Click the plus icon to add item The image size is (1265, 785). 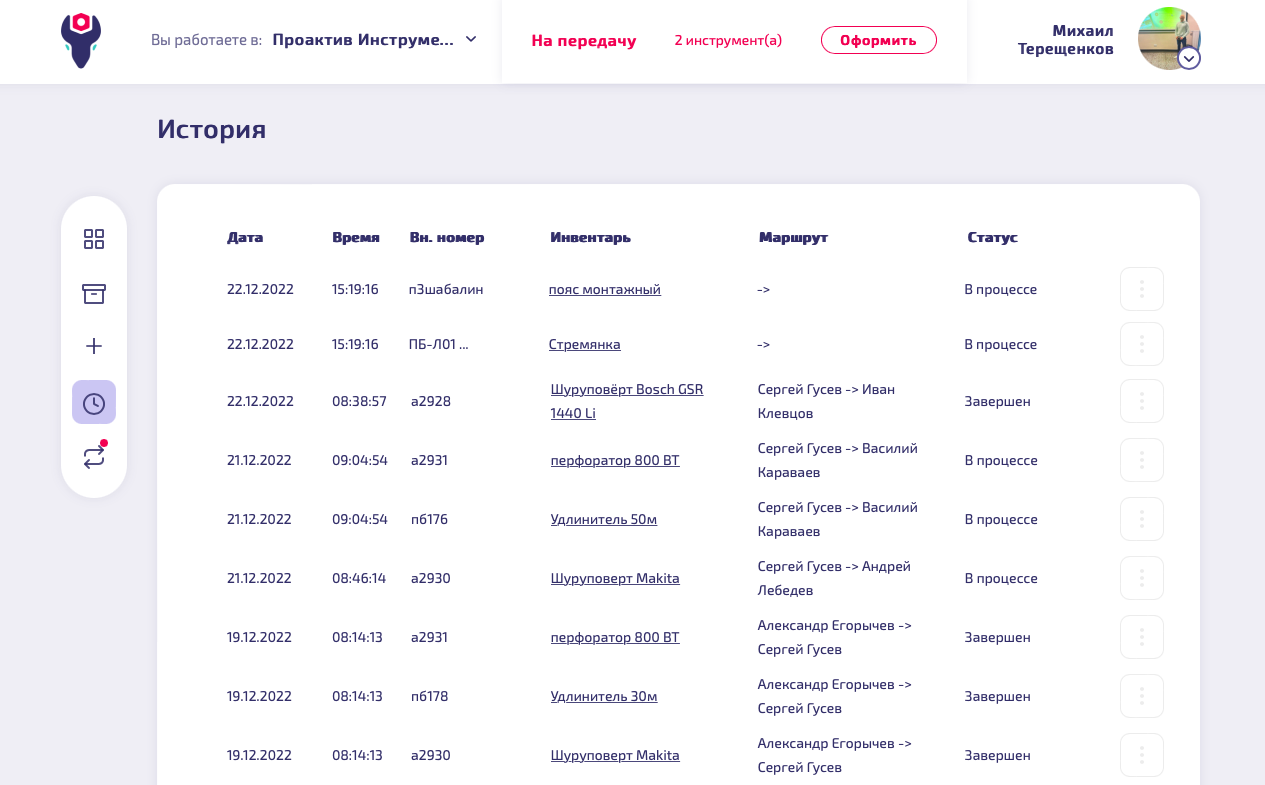pyautogui.click(x=94, y=346)
